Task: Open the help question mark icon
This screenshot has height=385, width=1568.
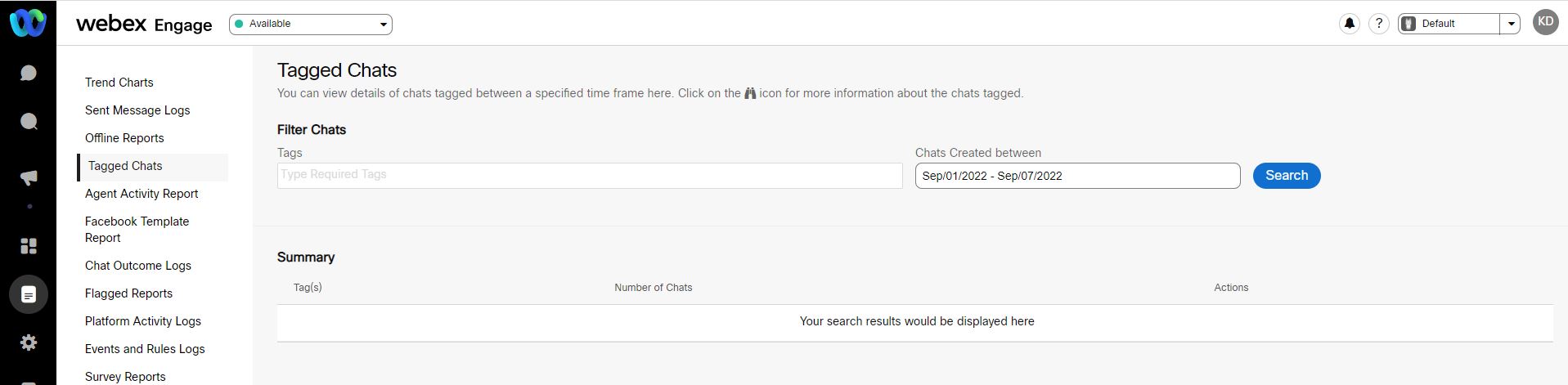Action: [x=1379, y=24]
